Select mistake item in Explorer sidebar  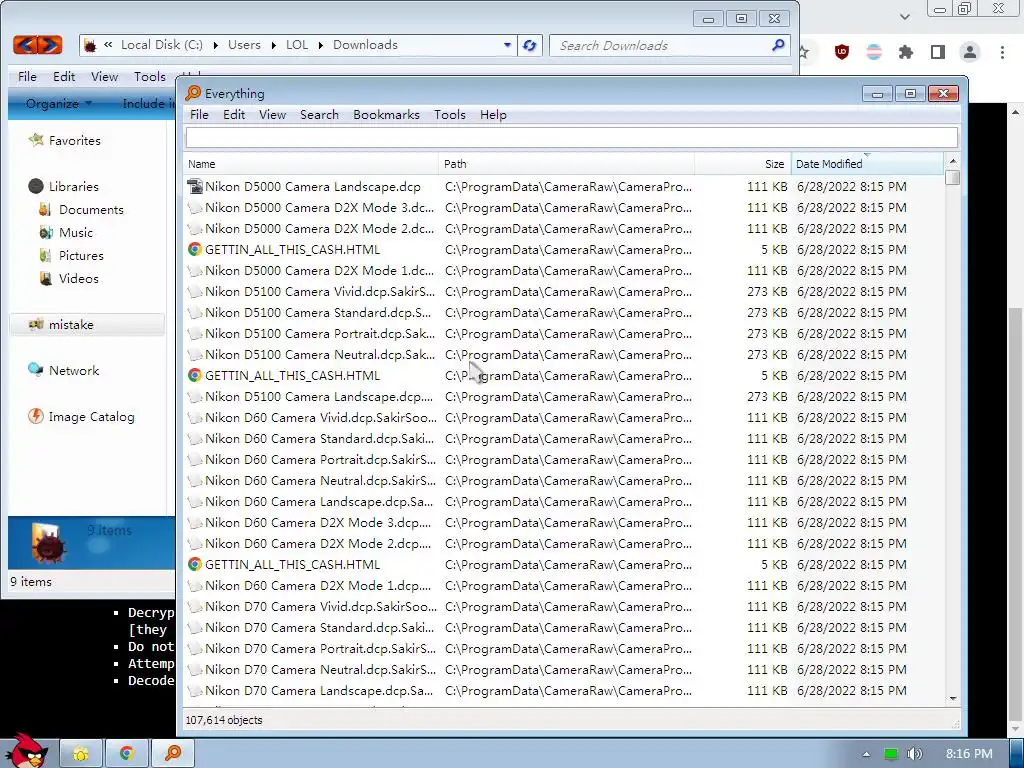pos(86,325)
